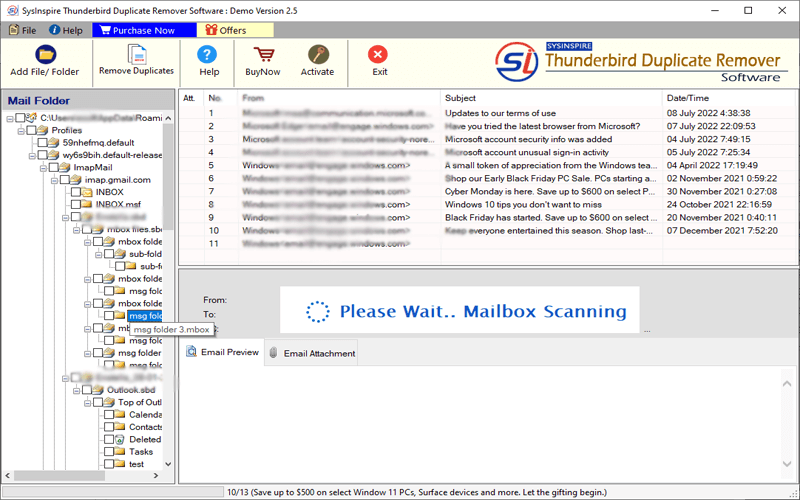Tick the Deleted folder checkbox
The height and width of the screenshot is (500, 800).
(x=109, y=439)
